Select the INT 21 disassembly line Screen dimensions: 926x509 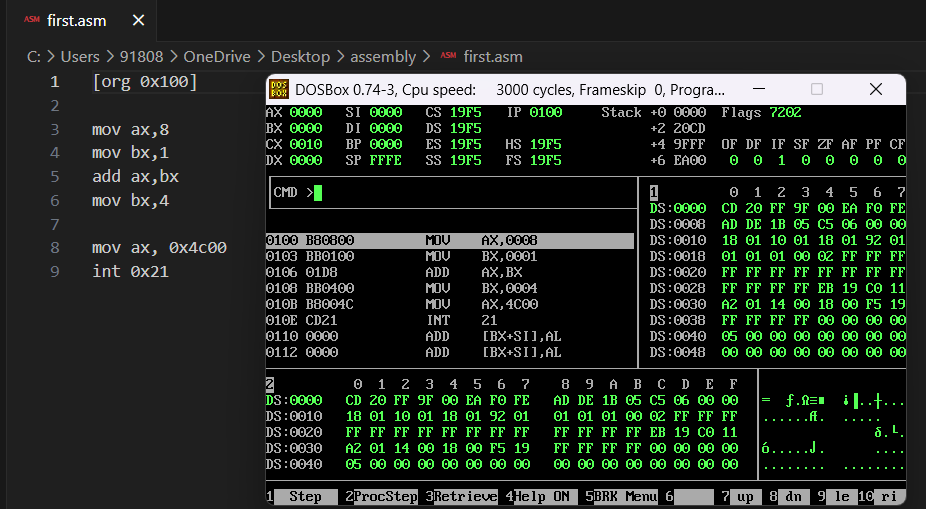450,320
